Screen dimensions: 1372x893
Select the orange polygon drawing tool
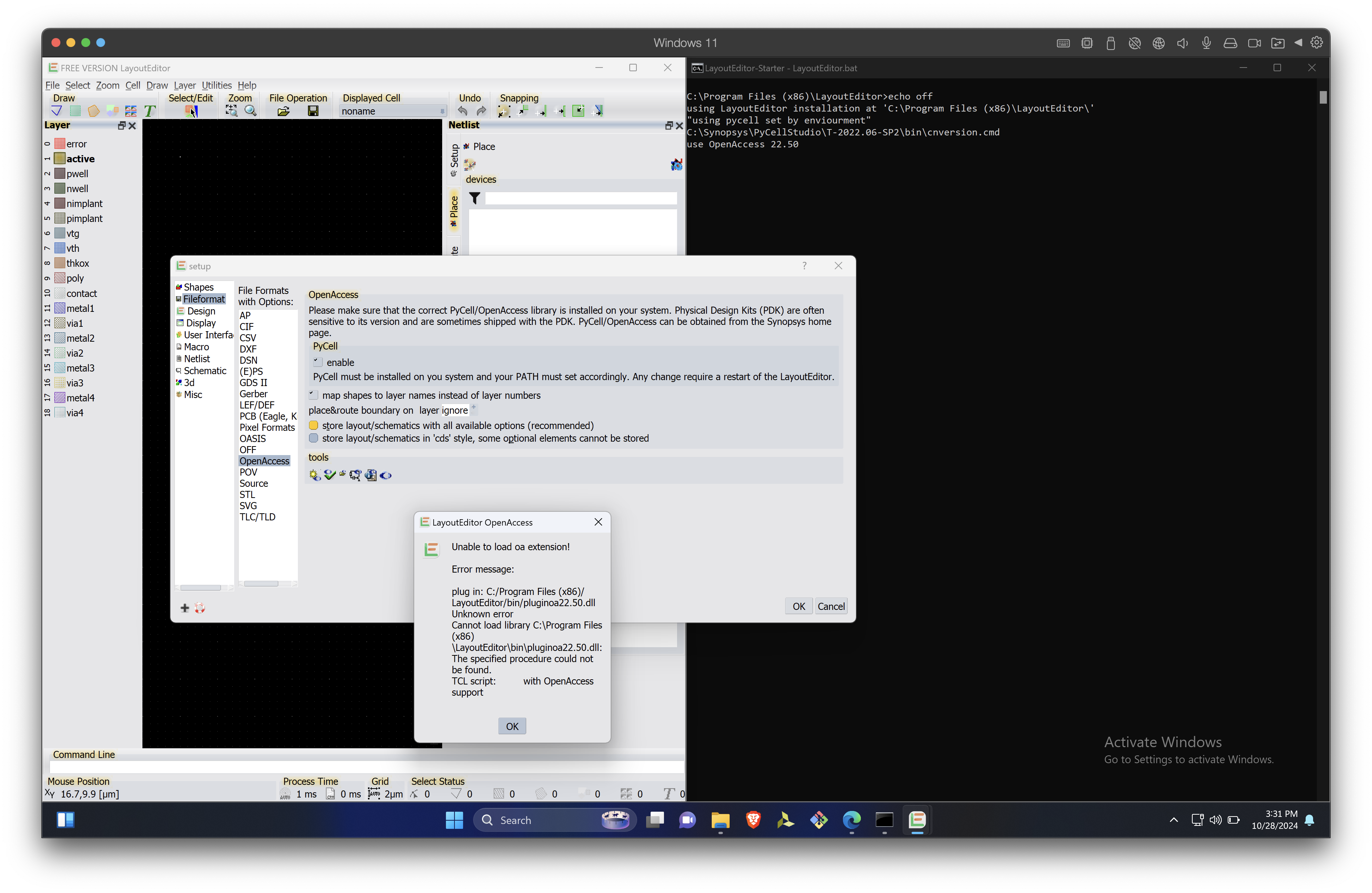[93, 111]
